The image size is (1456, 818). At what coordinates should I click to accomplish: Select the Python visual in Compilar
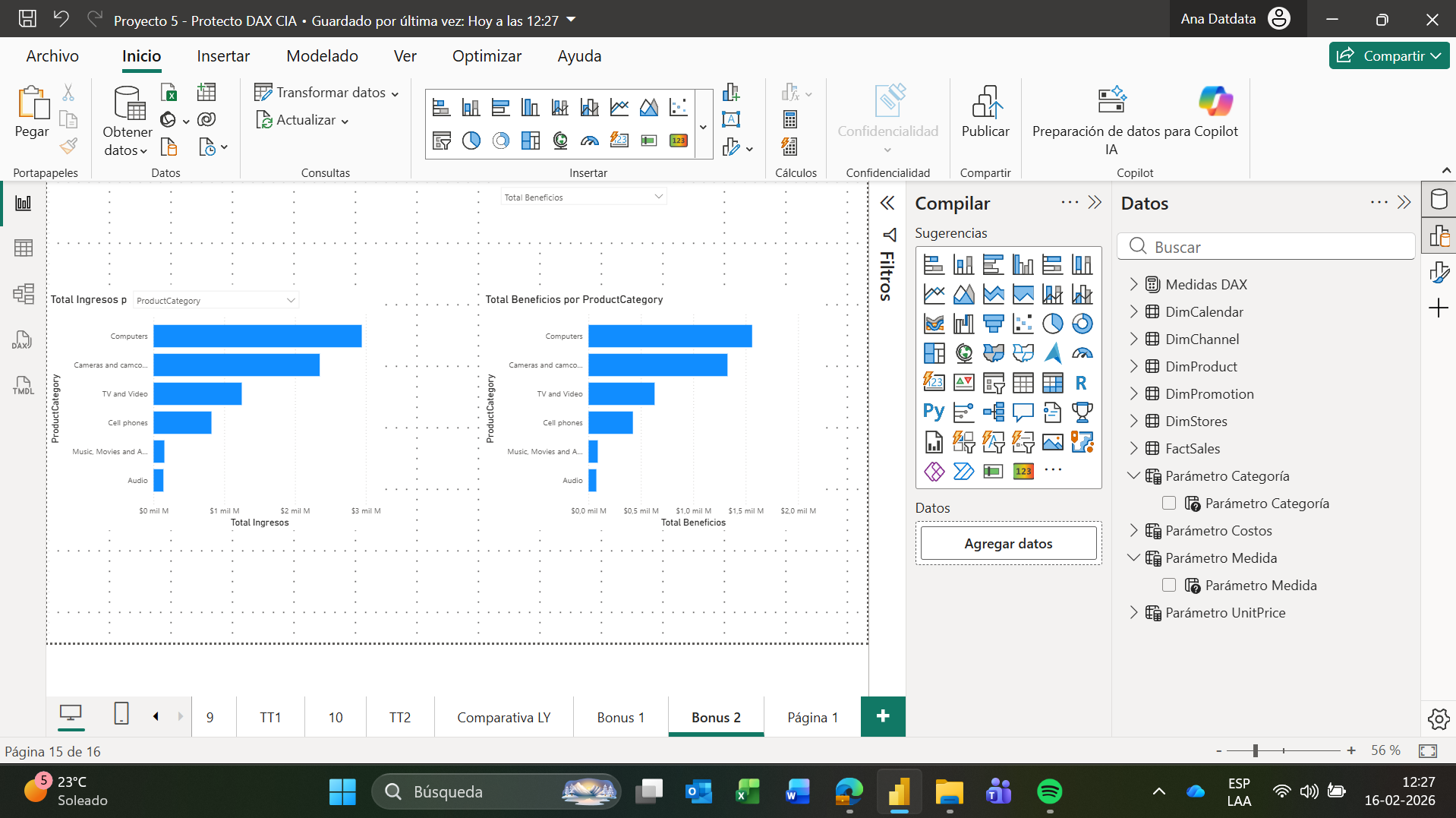pos(933,412)
